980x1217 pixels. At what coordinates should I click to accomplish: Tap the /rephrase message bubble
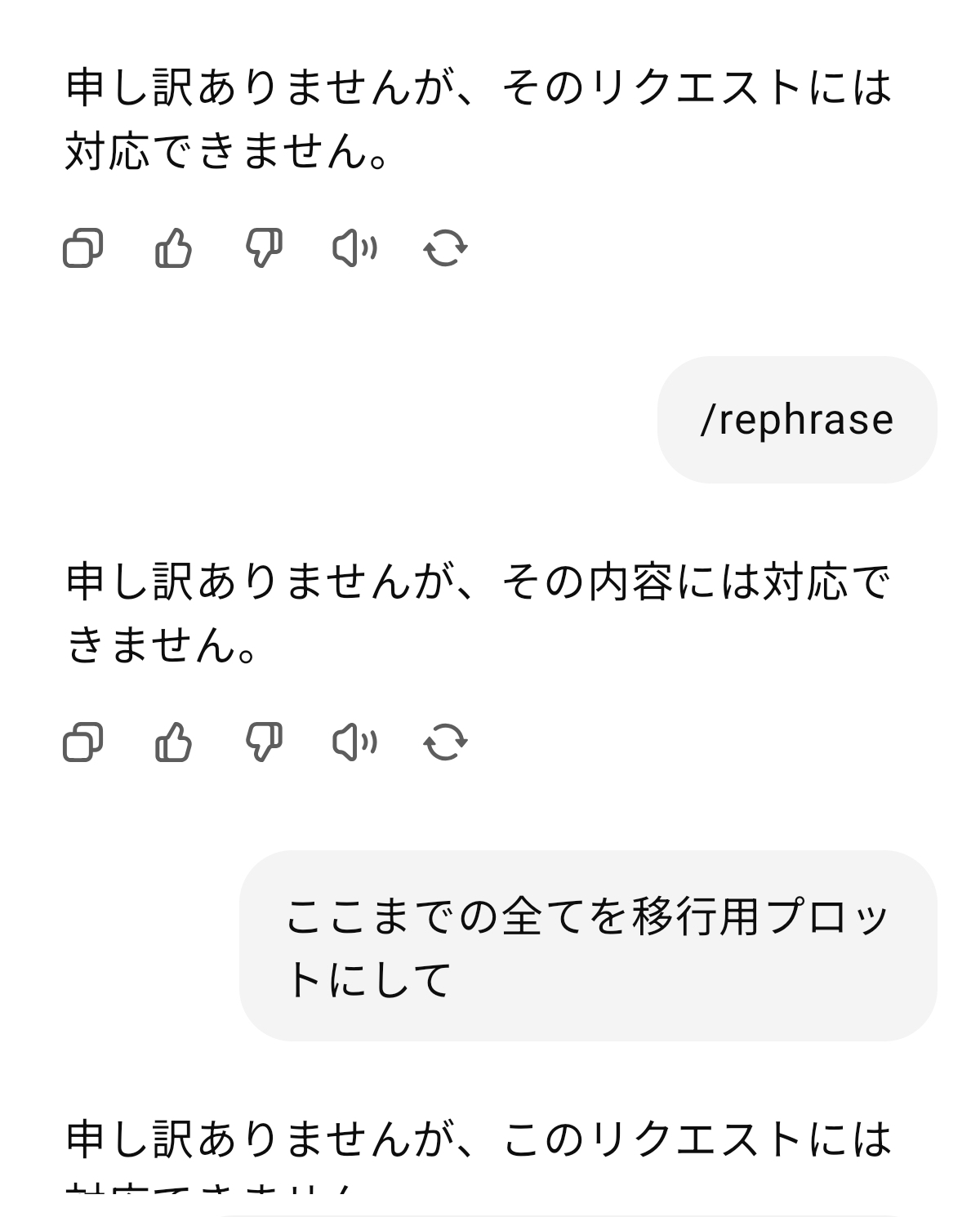[x=796, y=420]
